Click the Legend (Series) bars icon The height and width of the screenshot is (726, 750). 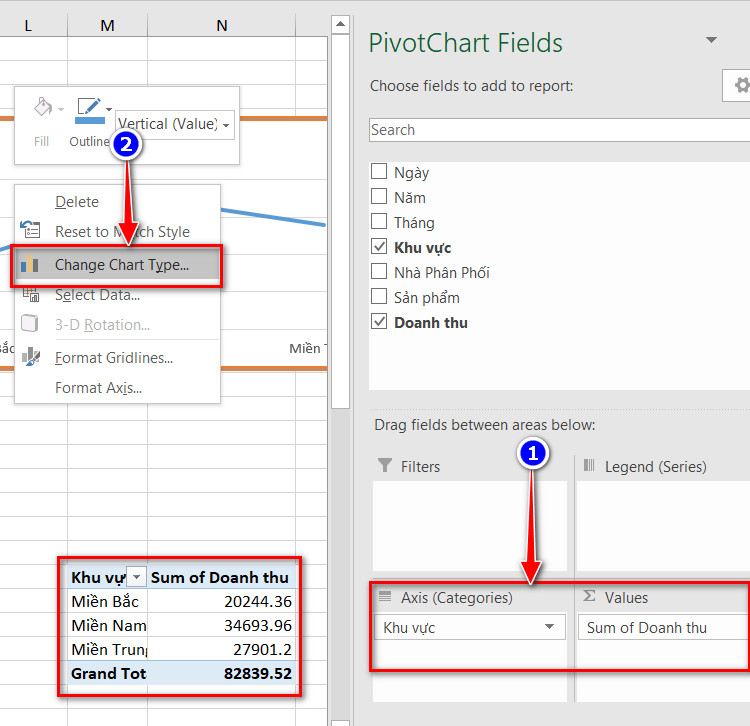tap(589, 465)
